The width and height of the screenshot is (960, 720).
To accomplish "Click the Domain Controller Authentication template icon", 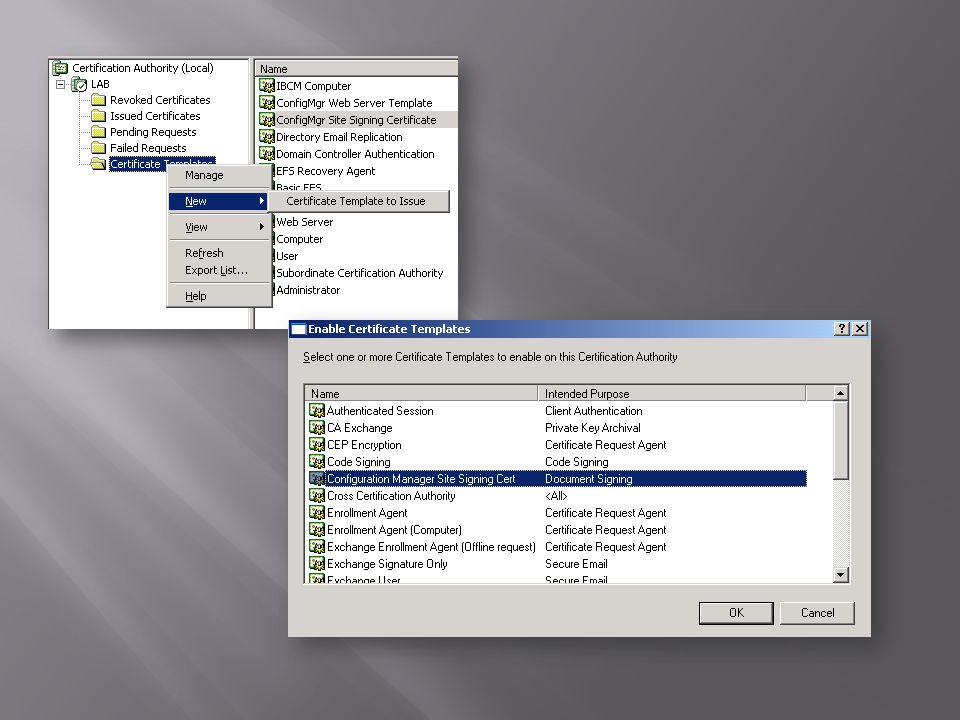I will click(267, 154).
